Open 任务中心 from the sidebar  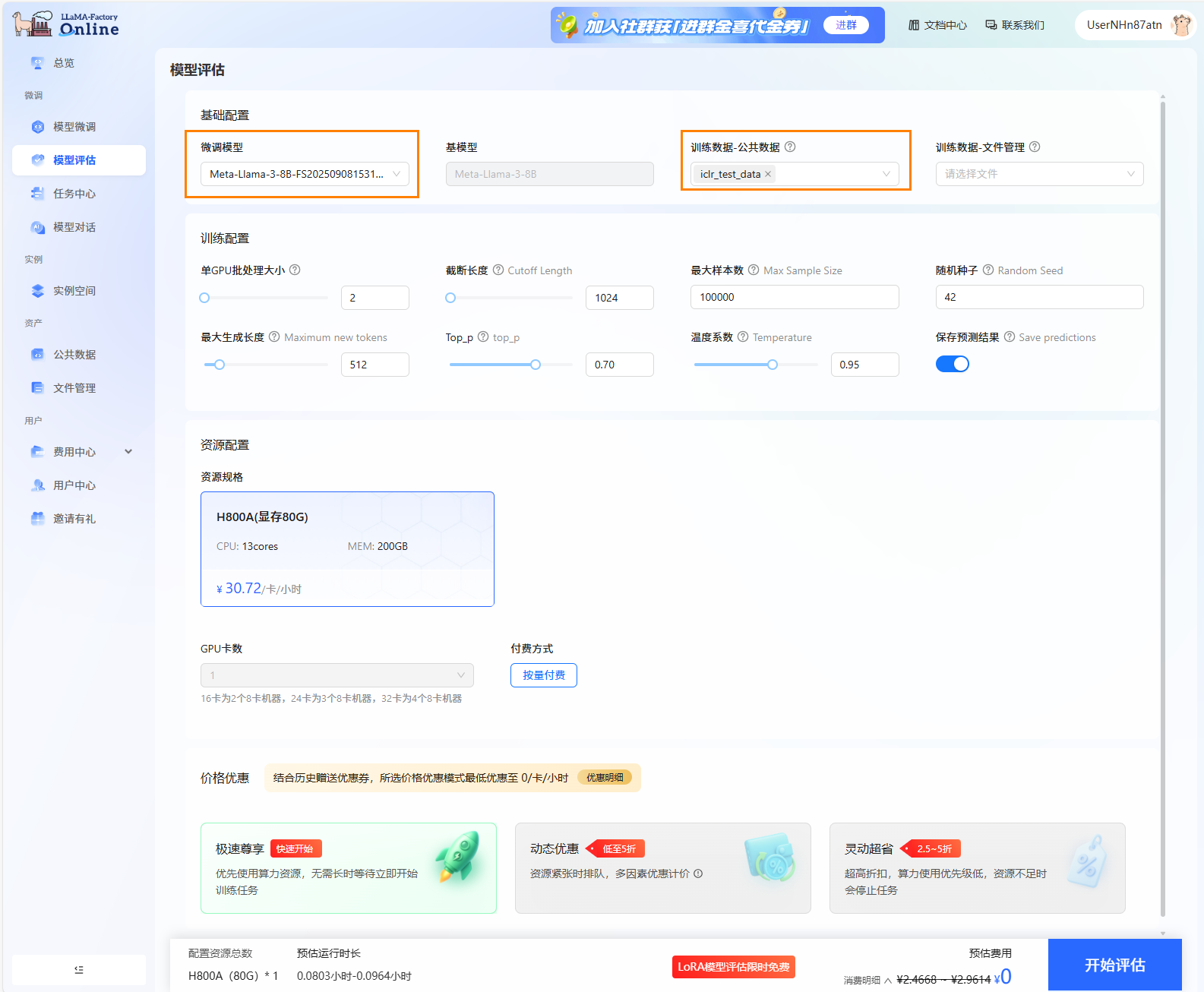(74, 194)
